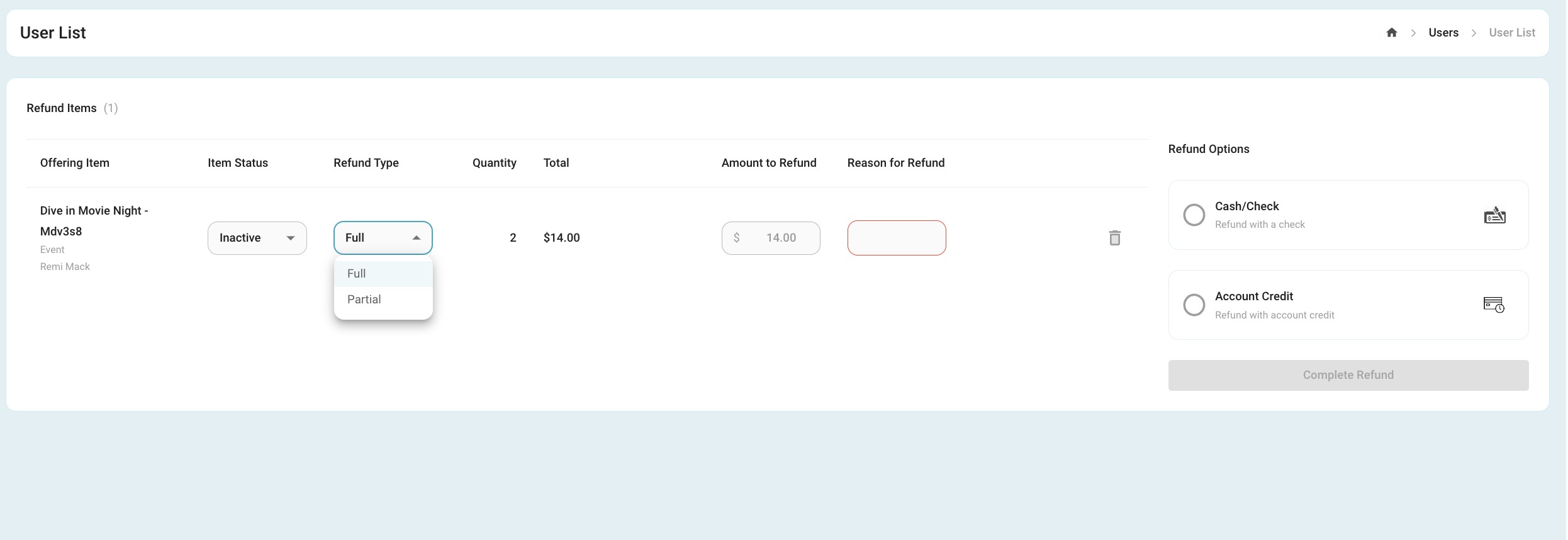
Task: Click the check icon in Cash/Check card
Action: coord(1494,215)
